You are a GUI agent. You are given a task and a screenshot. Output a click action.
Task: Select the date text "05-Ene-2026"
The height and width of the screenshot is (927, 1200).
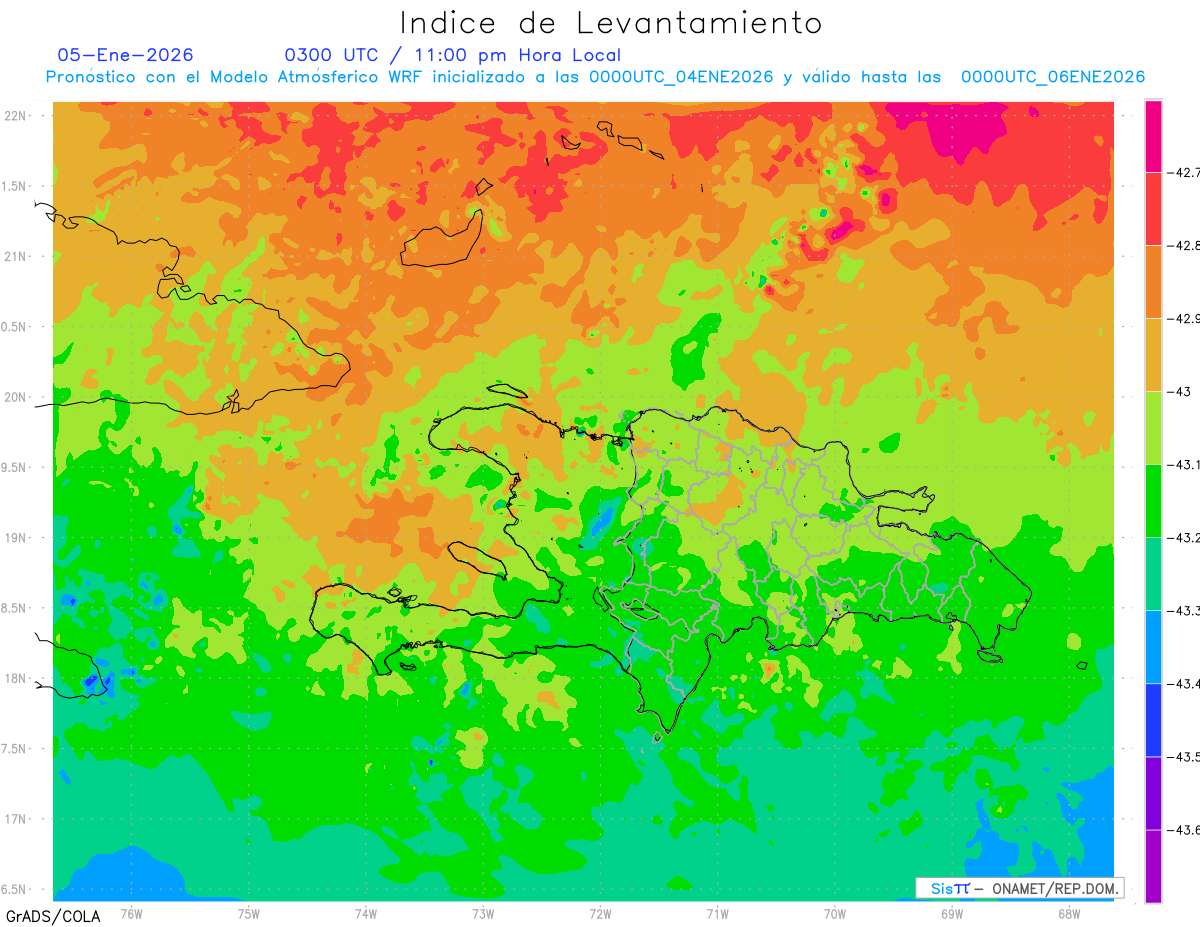(x=125, y=55)
